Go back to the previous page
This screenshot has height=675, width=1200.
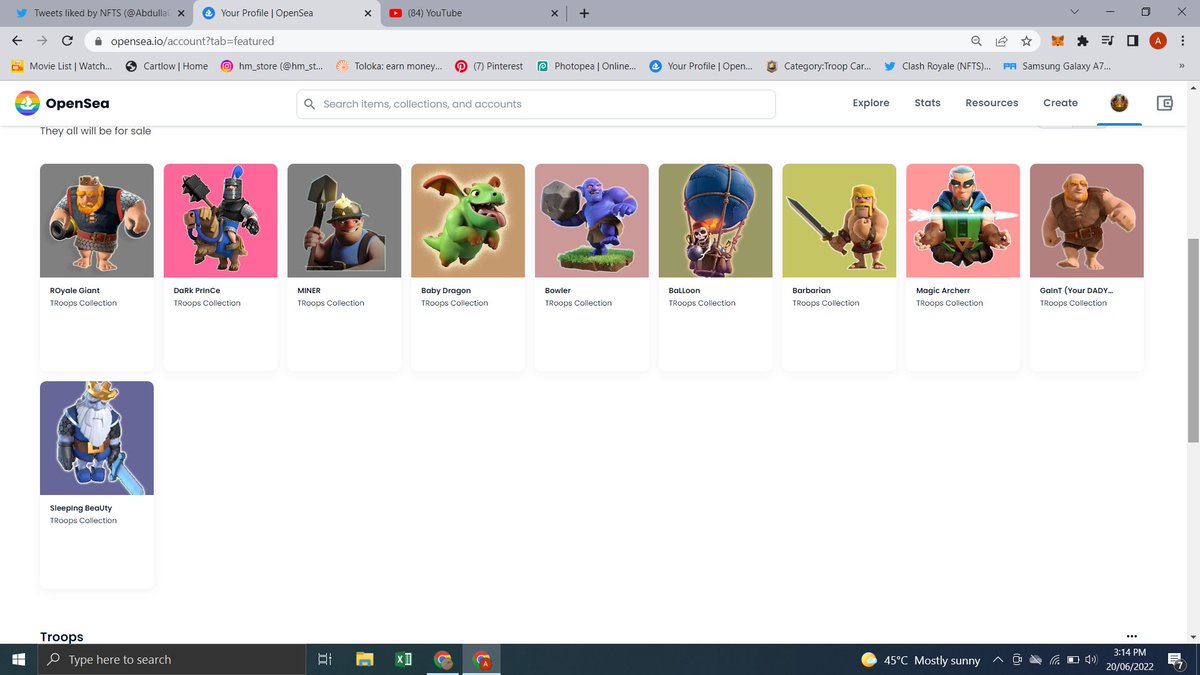[17, 41]
